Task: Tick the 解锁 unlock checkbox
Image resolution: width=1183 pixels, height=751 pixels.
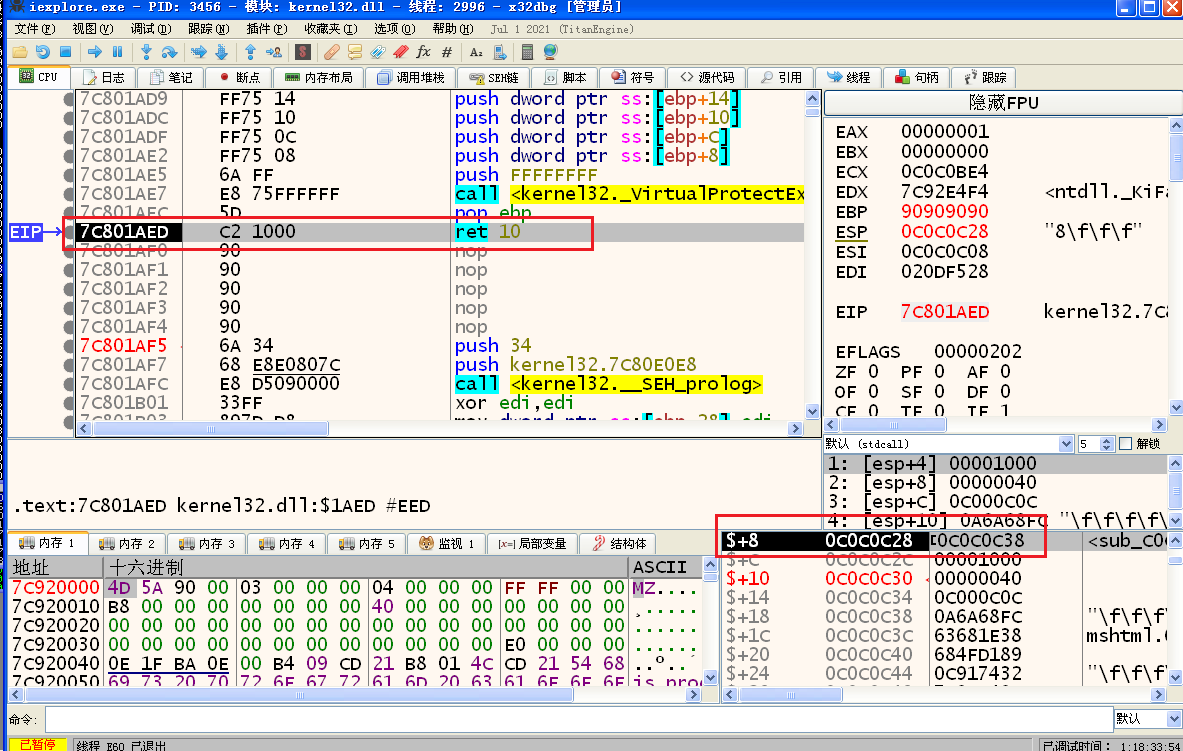Action: click(x=1126, y=444)
